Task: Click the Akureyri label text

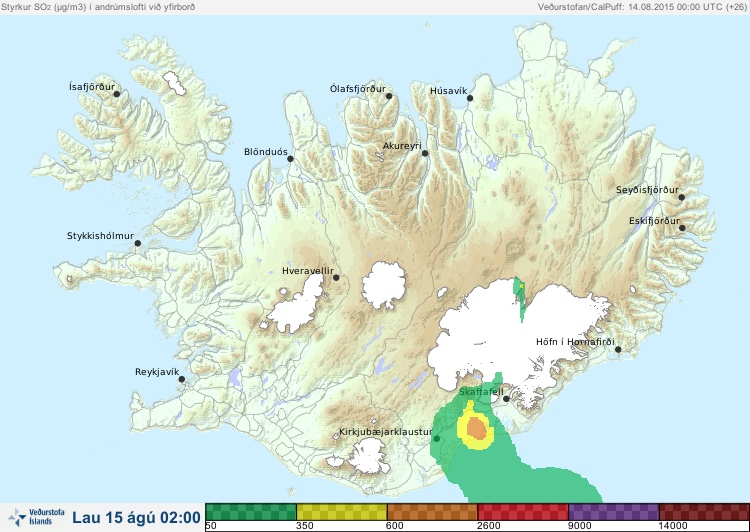Action: point(402,146)
